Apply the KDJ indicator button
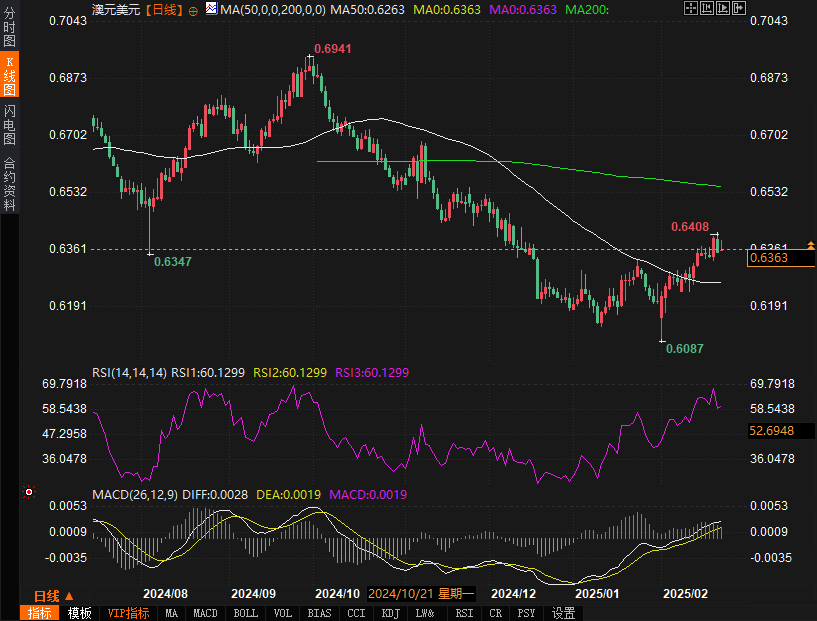This screenshot has height=621, width=817. coord(390,613)
